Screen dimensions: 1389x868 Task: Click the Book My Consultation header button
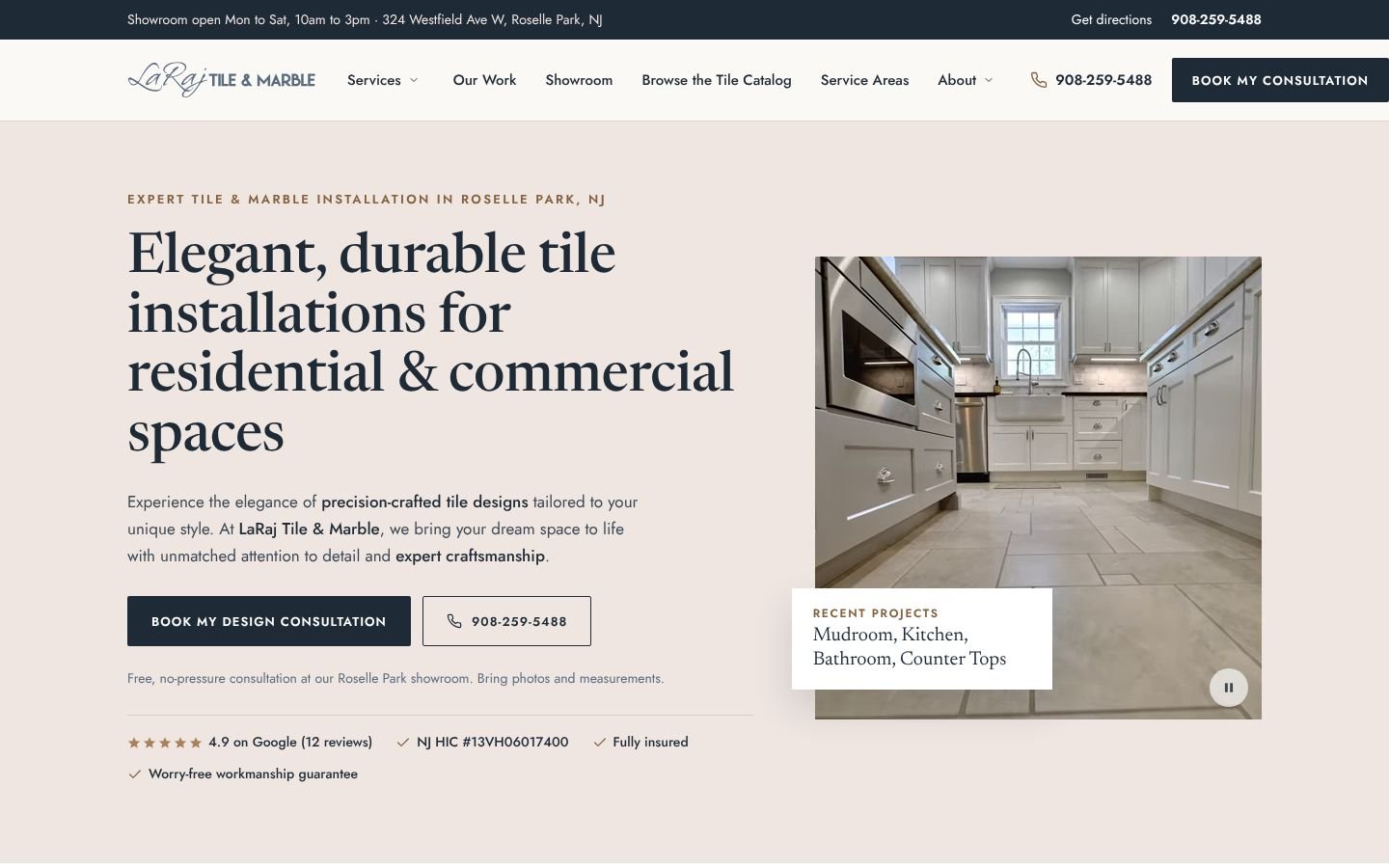[x=1280, y=80]
